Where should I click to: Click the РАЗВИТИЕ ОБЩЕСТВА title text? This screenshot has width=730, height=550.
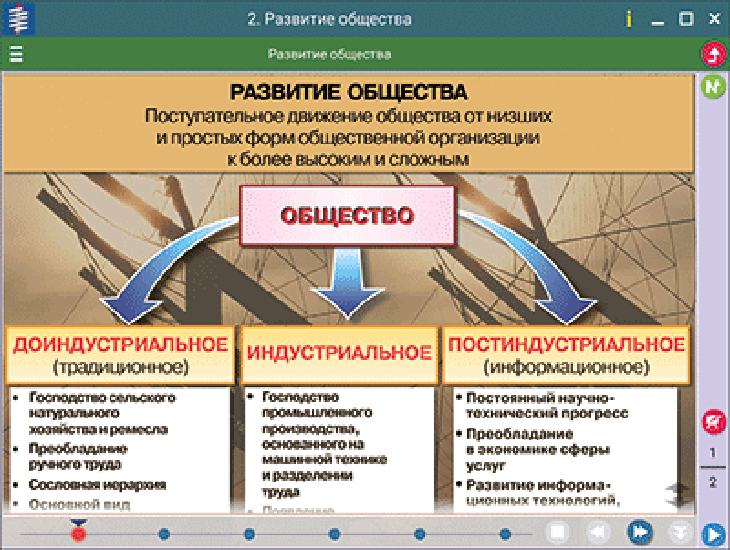pyautogui.click(x=348, y=92)
